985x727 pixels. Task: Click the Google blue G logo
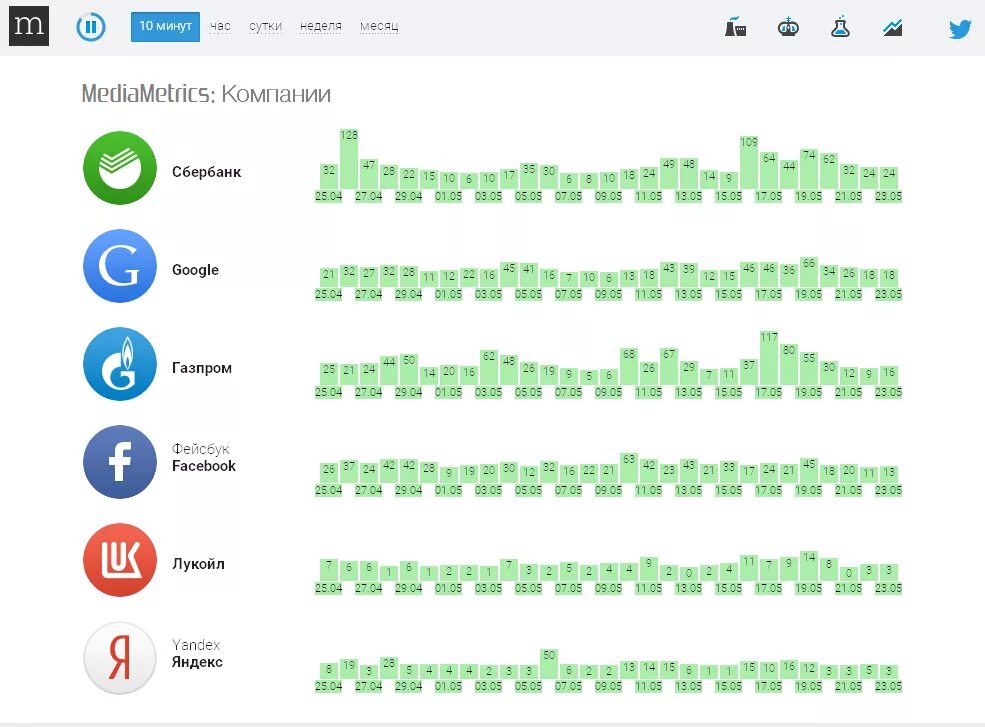tap(119, 266)
